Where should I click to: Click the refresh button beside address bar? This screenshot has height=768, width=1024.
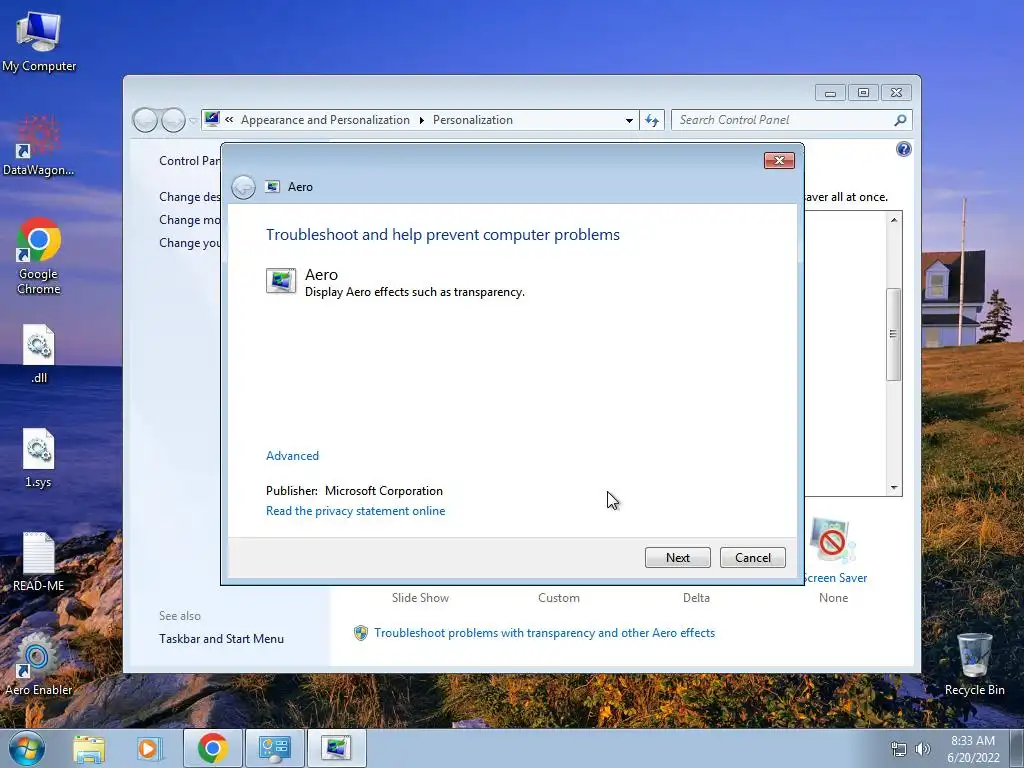pyautogui.click(x=652, y=120)
